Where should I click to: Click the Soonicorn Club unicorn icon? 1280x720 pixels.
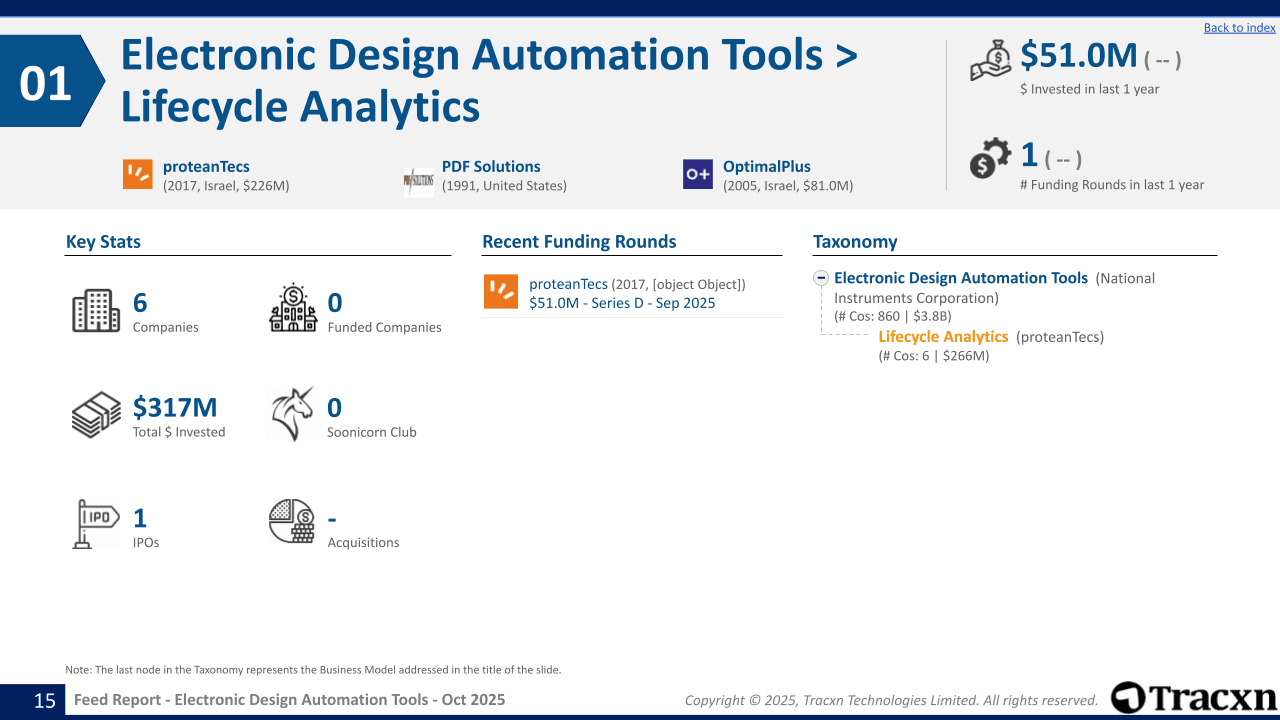(x=293, y=412)
